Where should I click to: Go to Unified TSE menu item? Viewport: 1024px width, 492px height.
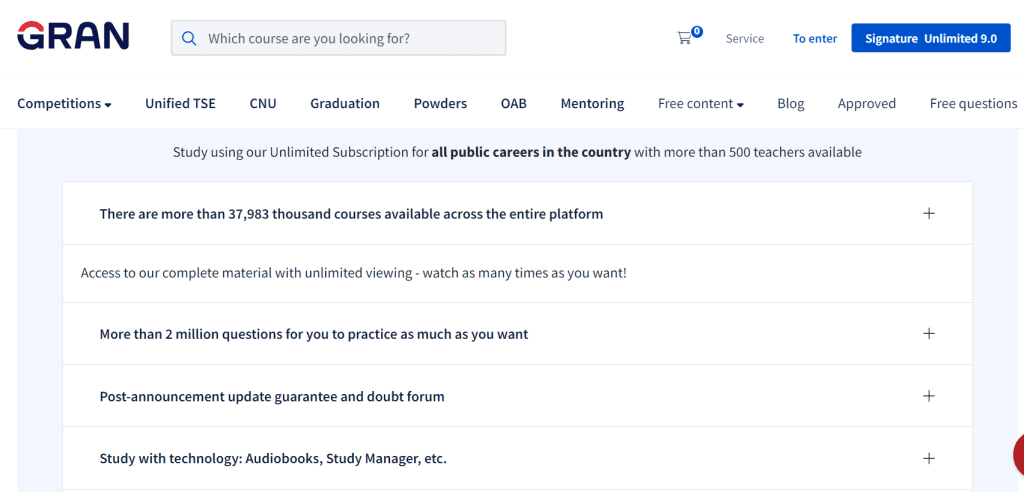180,103
